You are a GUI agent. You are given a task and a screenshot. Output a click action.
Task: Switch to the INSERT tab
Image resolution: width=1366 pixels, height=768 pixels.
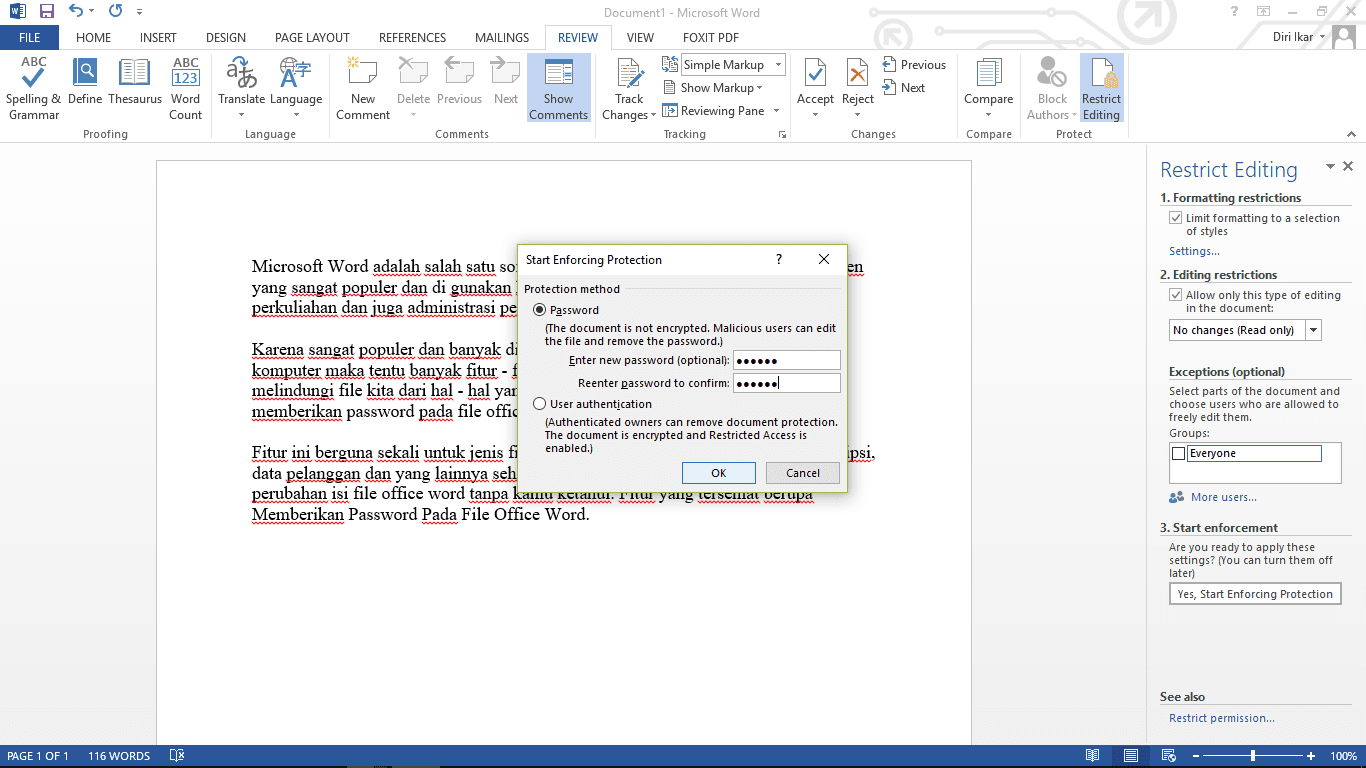(x=158, y=37)
